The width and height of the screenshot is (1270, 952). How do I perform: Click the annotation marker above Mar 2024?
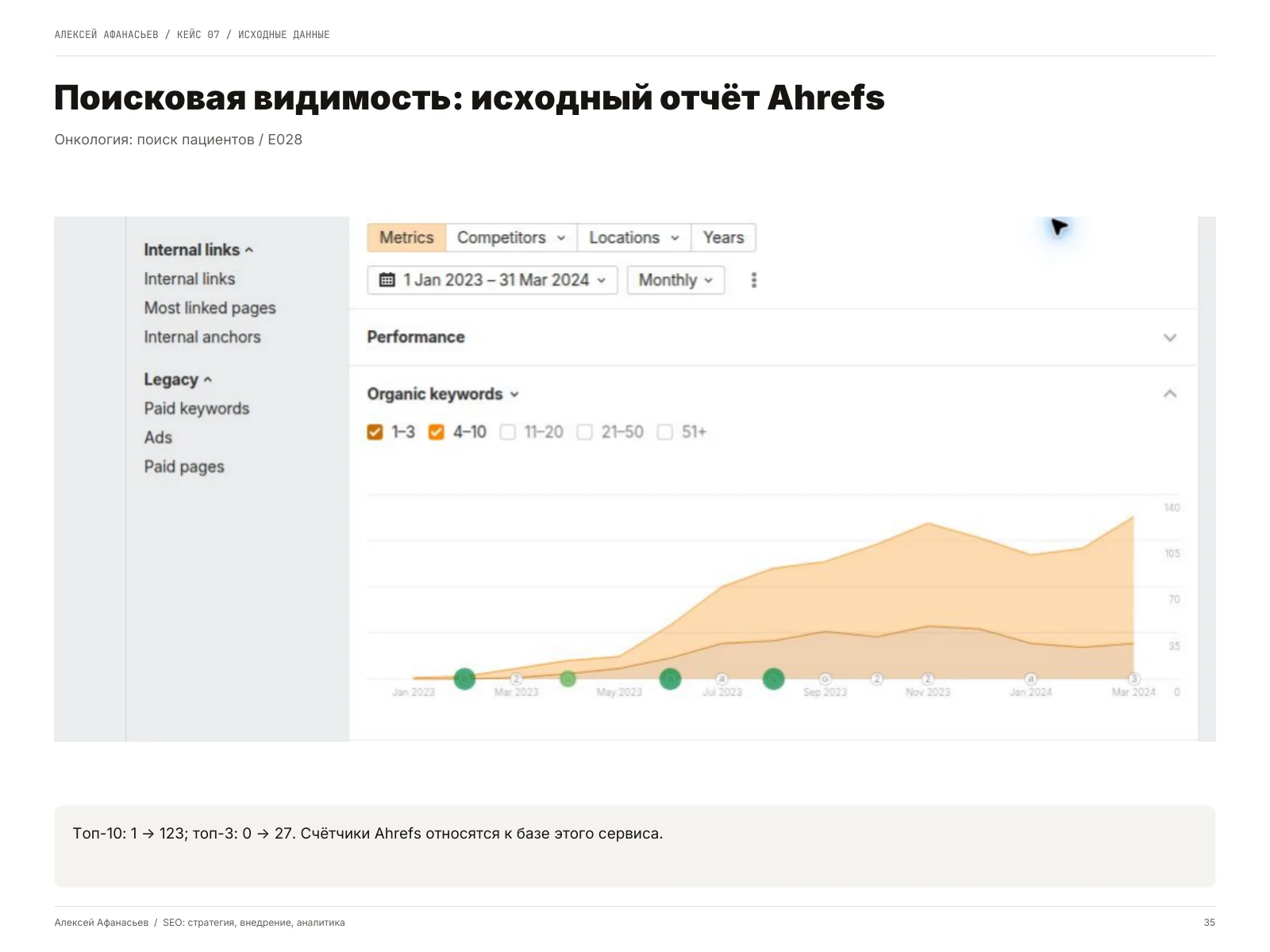pos(1133,679)
